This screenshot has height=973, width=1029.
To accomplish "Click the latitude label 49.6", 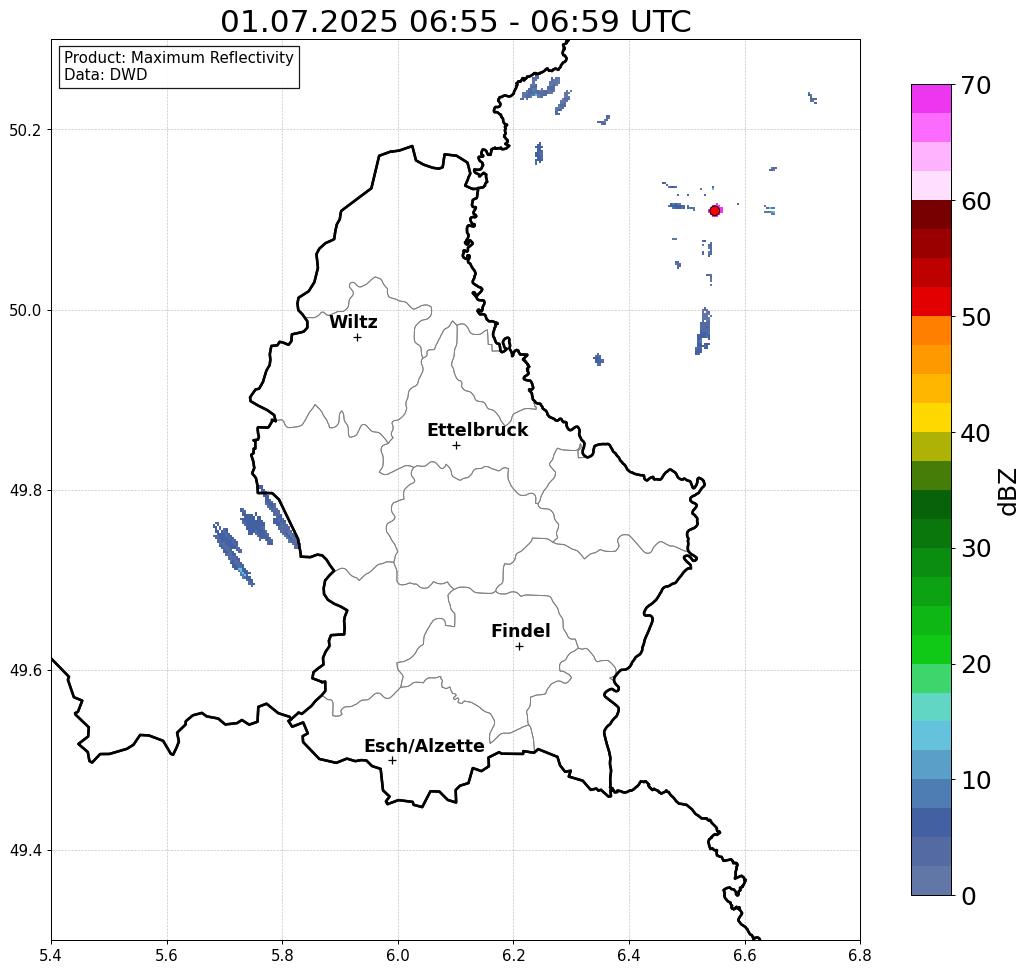I will pos(25,671).
